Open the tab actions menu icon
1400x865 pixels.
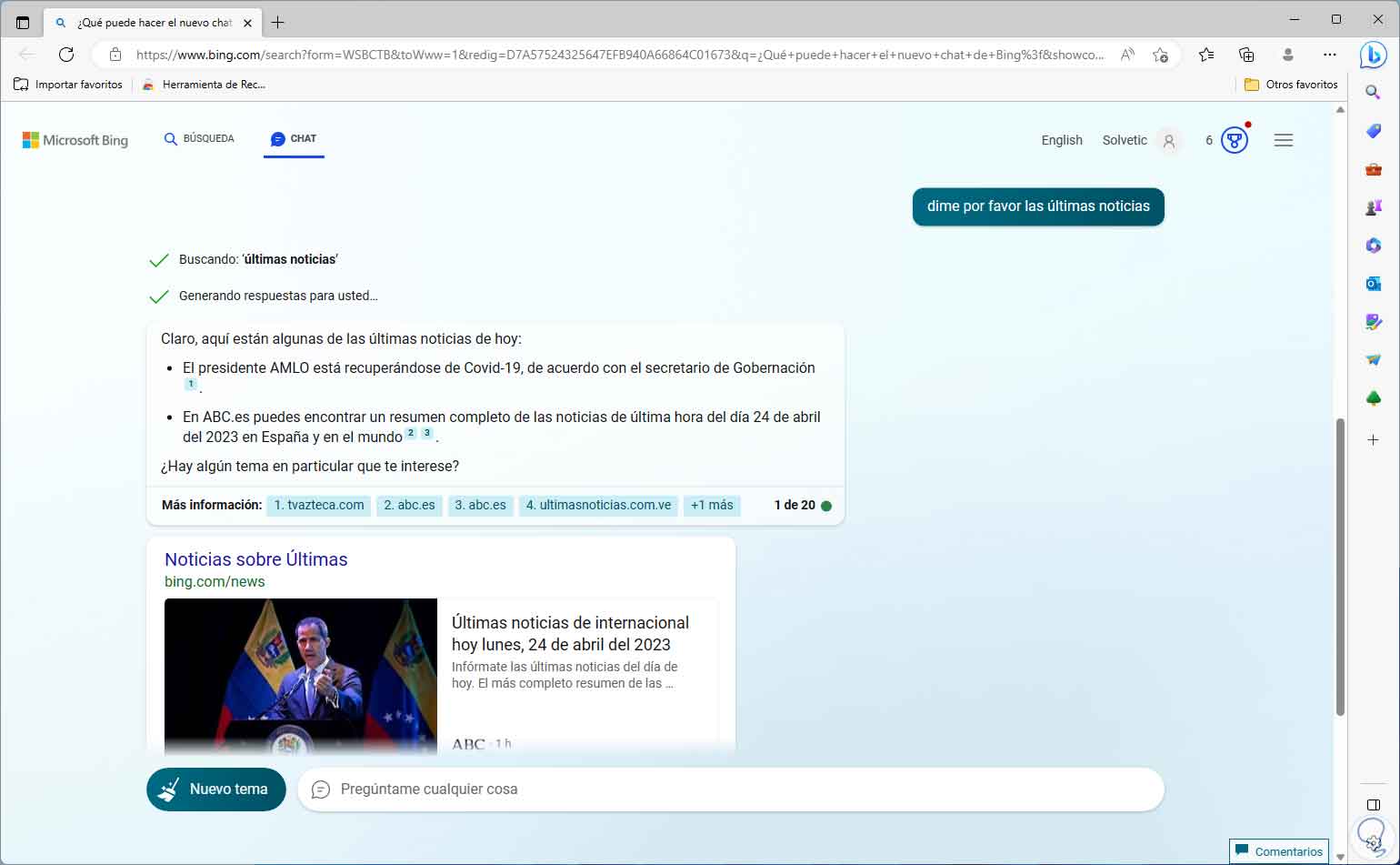[x=23, y=22]
